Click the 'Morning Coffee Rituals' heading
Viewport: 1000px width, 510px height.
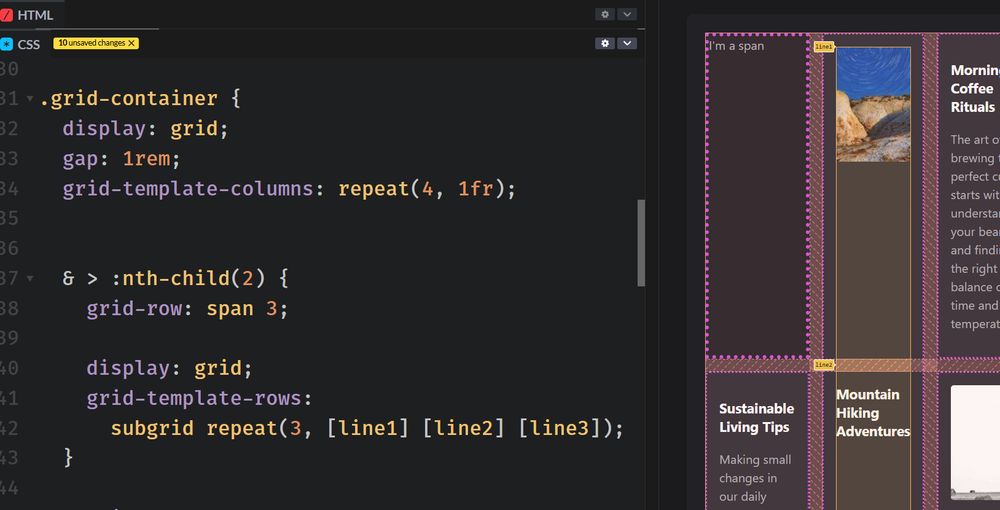coord(975,89)
